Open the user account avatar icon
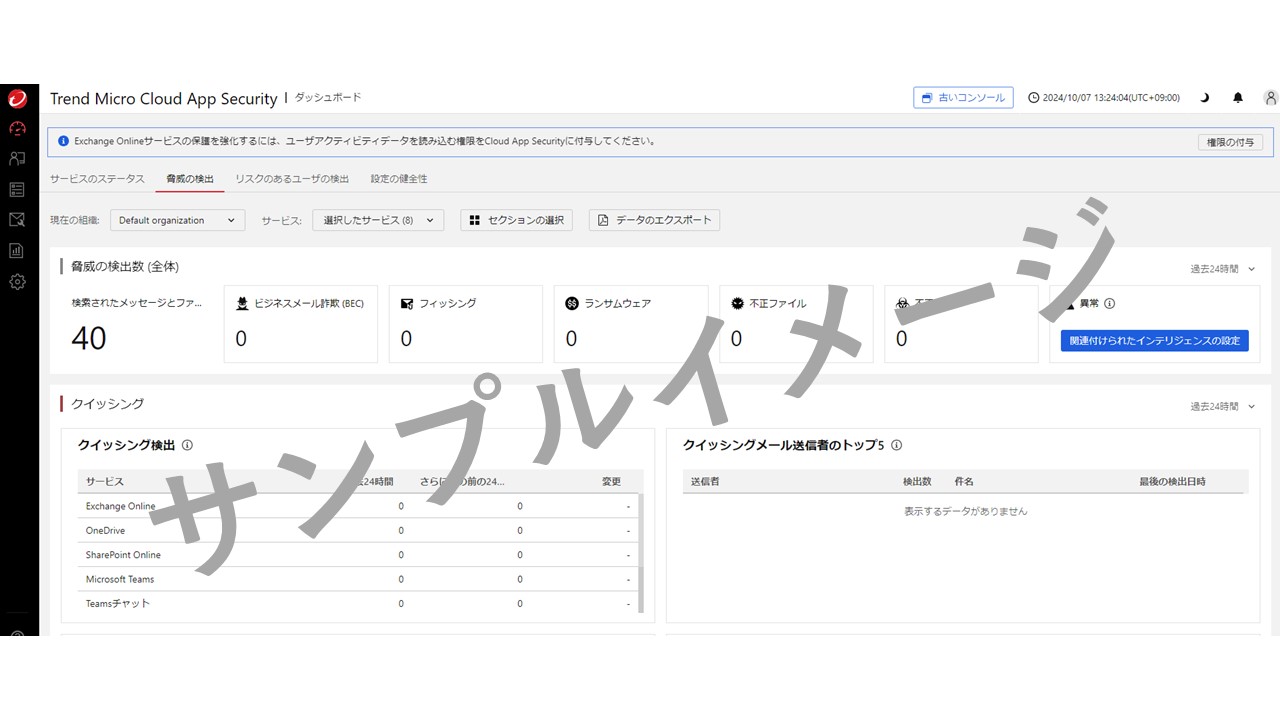 pyautogui.click(x=1270, y=98)
